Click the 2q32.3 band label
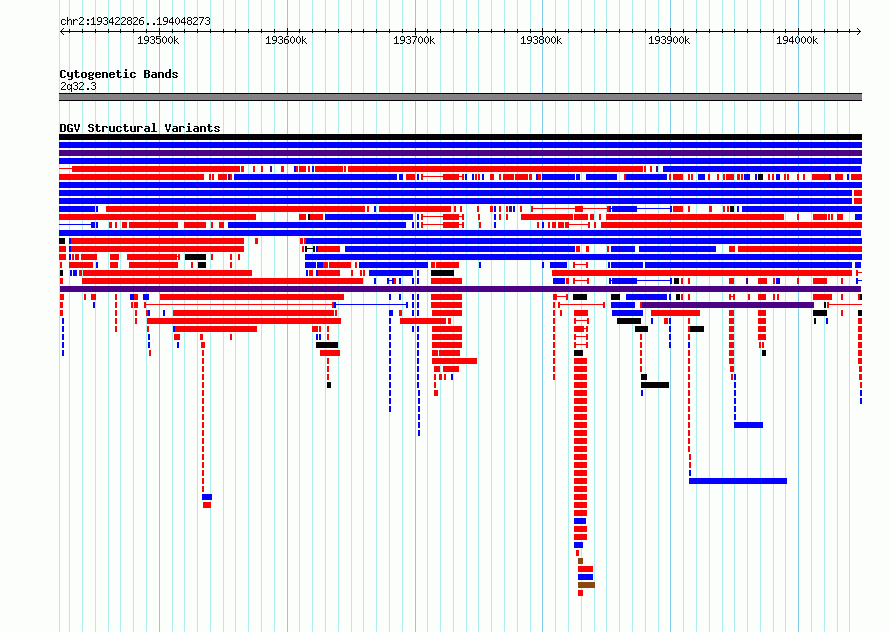This screenshot has width=890, height=632. click(x=78, y=86)
